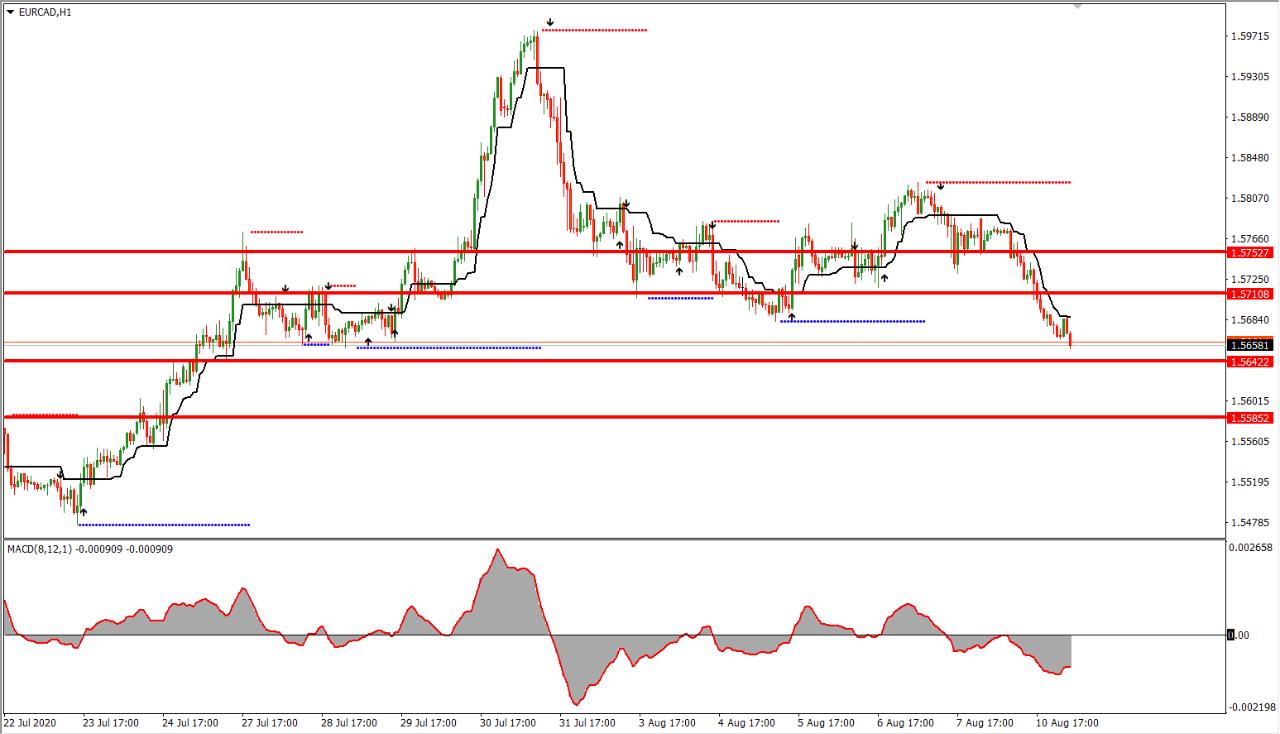Image resolution: width=1280 pixels, height=734 pixels.
Task: Click the 31 Jul 17:00 time label
Action: click(588, 722)
